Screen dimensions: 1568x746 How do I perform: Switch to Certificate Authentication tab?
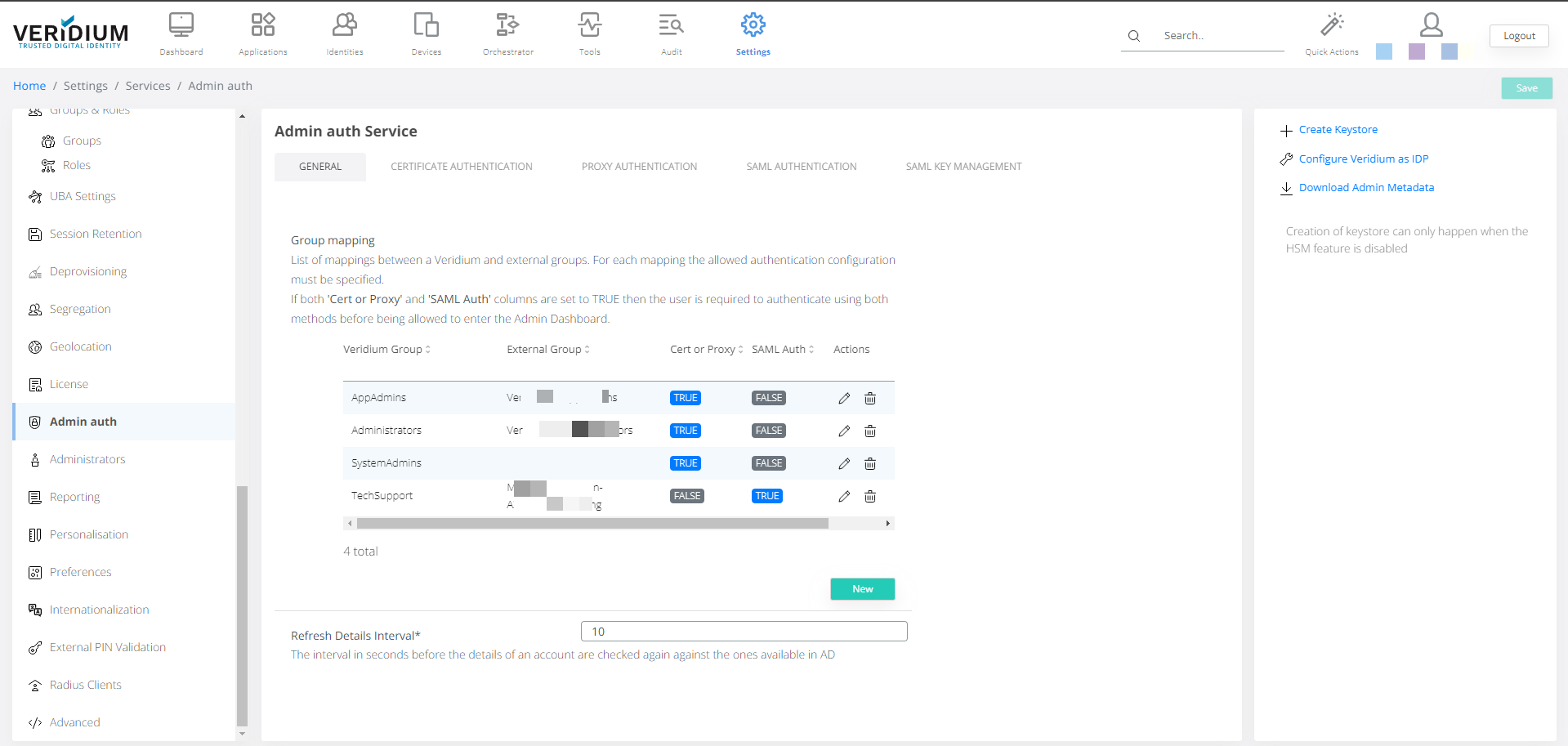pyautogui.click(x=461, y=167)
